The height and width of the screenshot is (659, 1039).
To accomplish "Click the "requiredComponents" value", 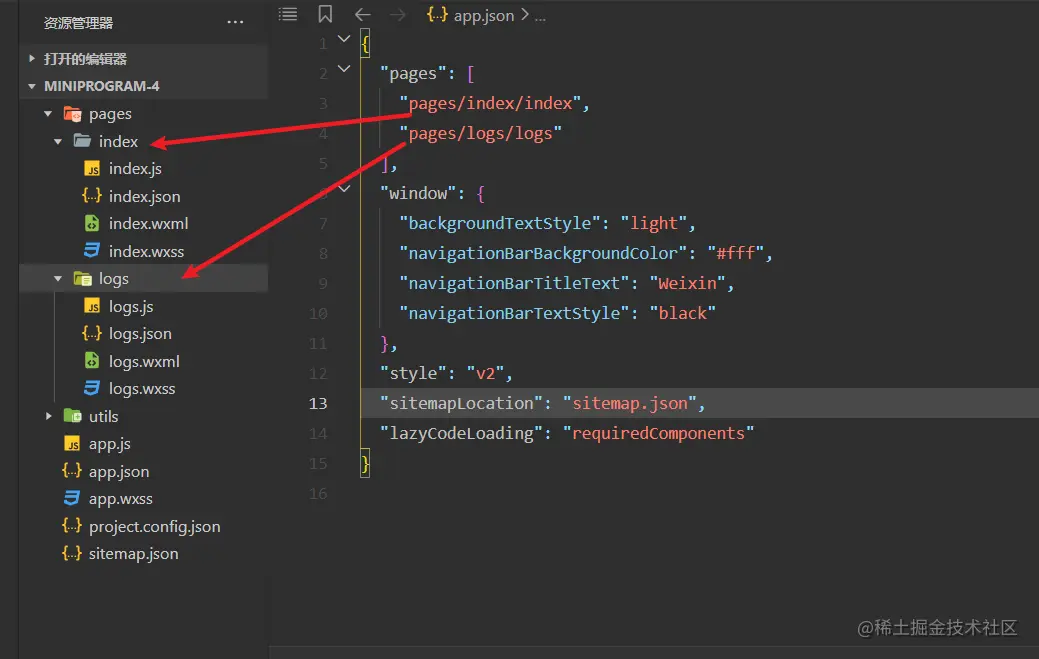I will 659,433.
